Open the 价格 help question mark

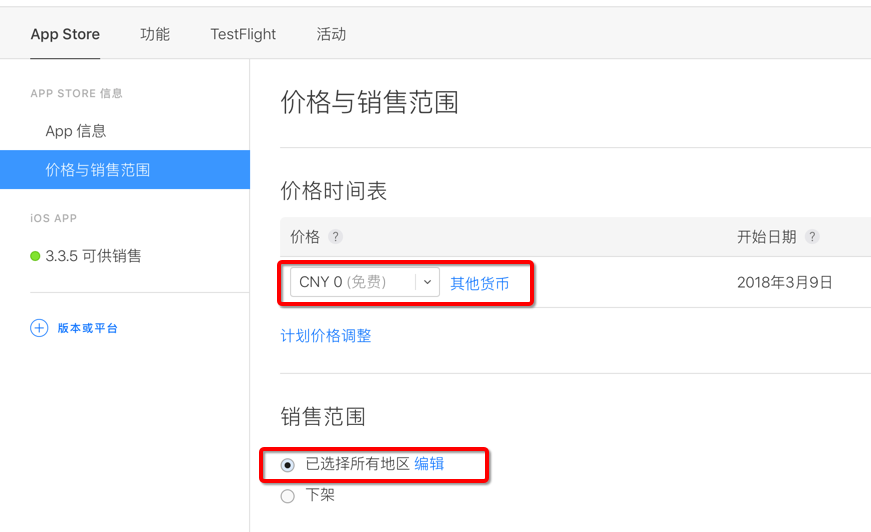[335, 237]
